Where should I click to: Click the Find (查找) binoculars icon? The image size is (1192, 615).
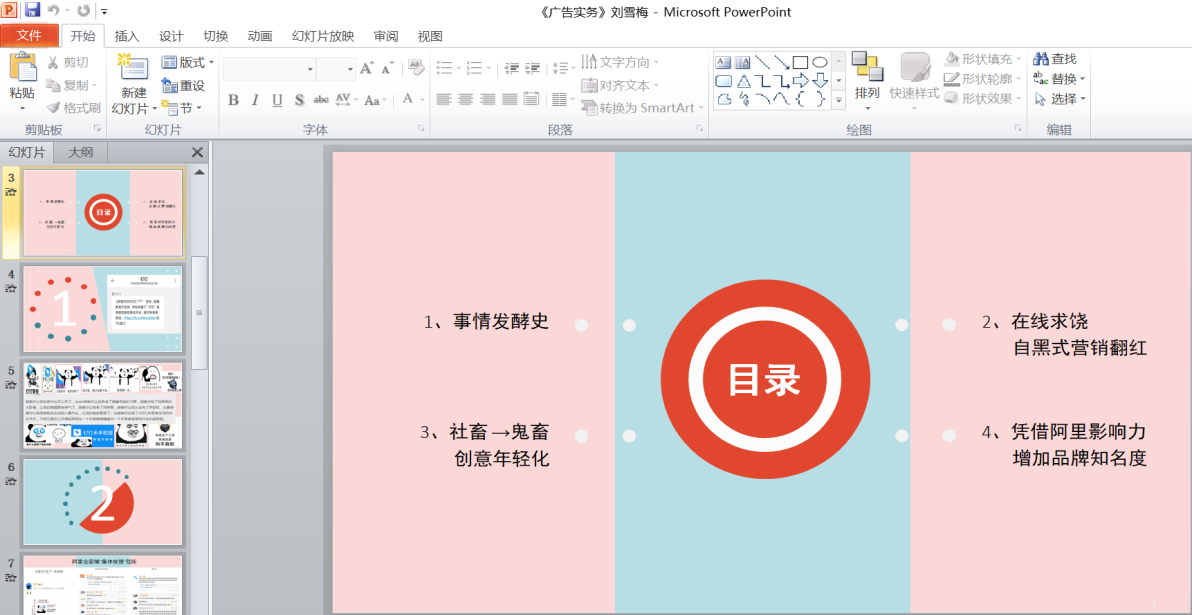point(1041,59)
